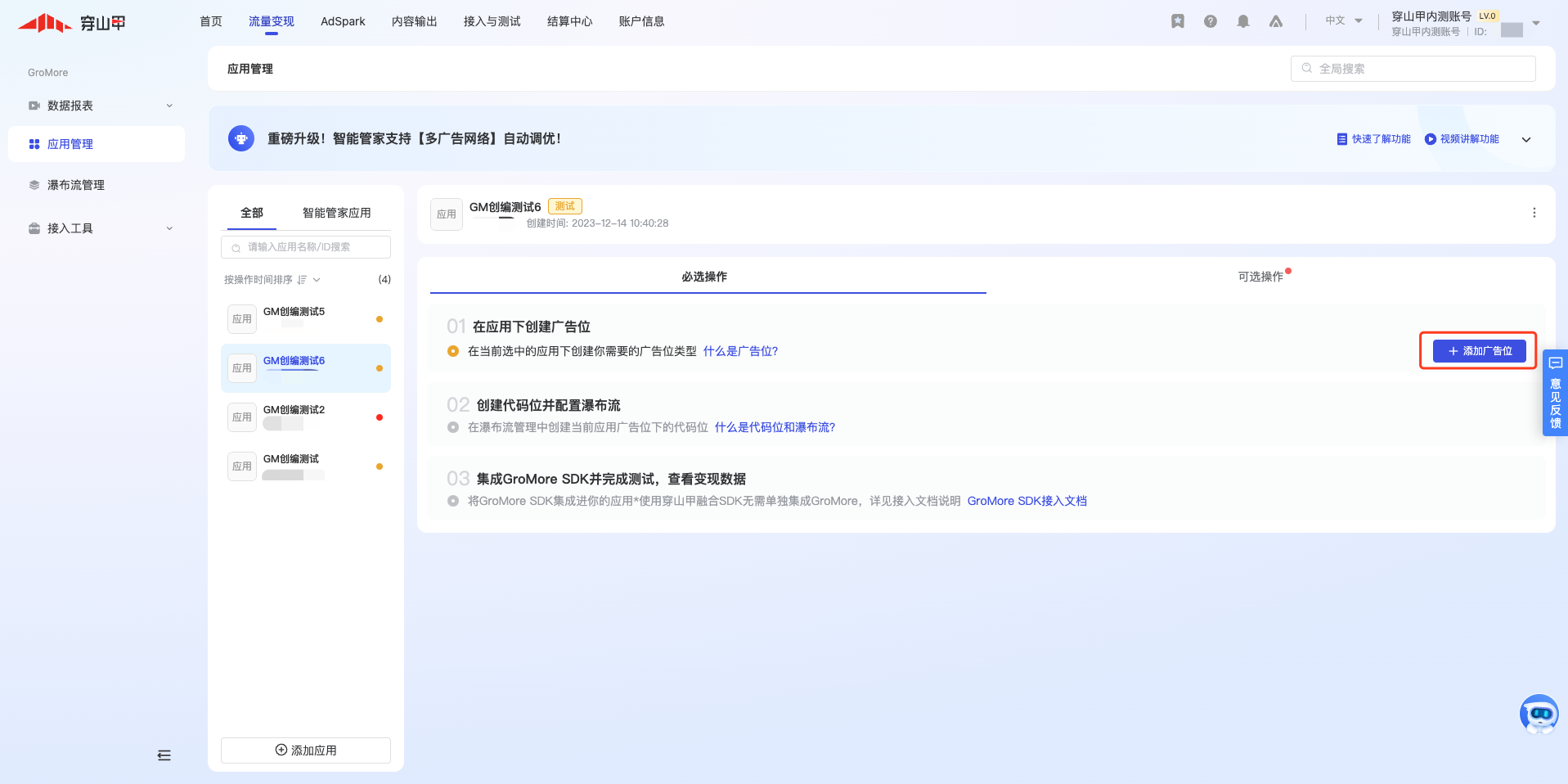Open the bookmark icon in top bar
Screen dimensions: 1568x784
click(x=1178, y=21)
